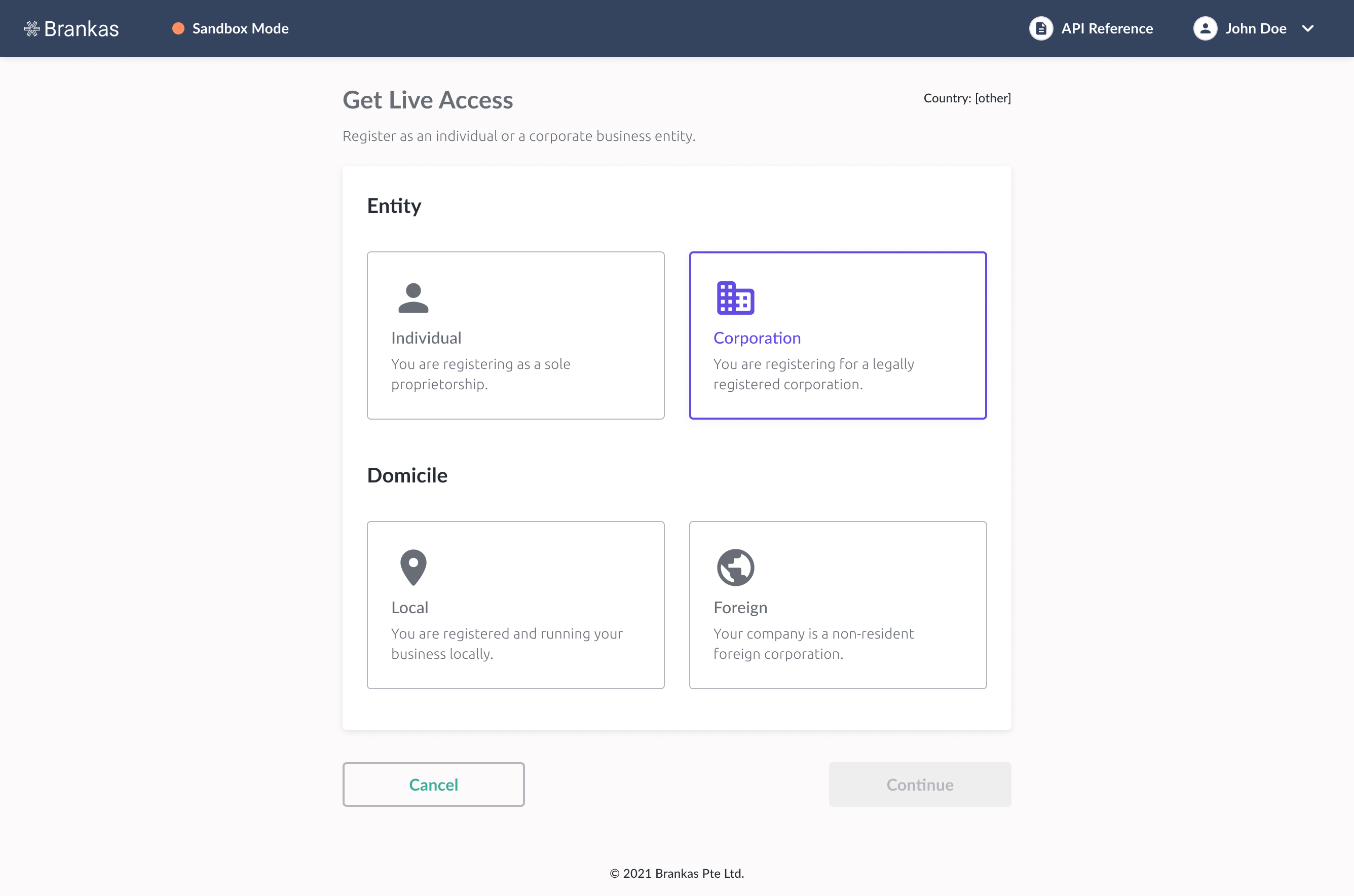Click the Individual person silhouette icon
1354x896 pixels.
[413, 297]
